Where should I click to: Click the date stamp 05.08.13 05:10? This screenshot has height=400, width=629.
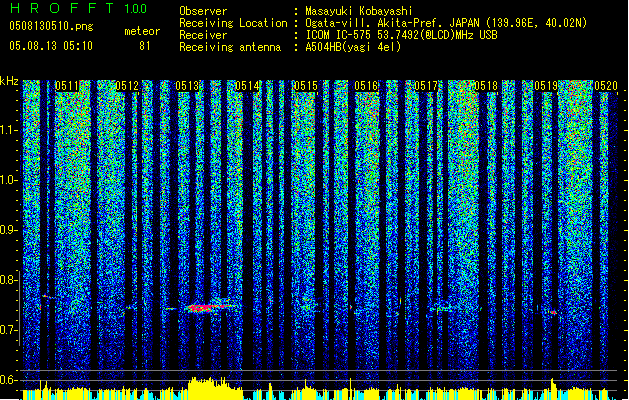51,45
